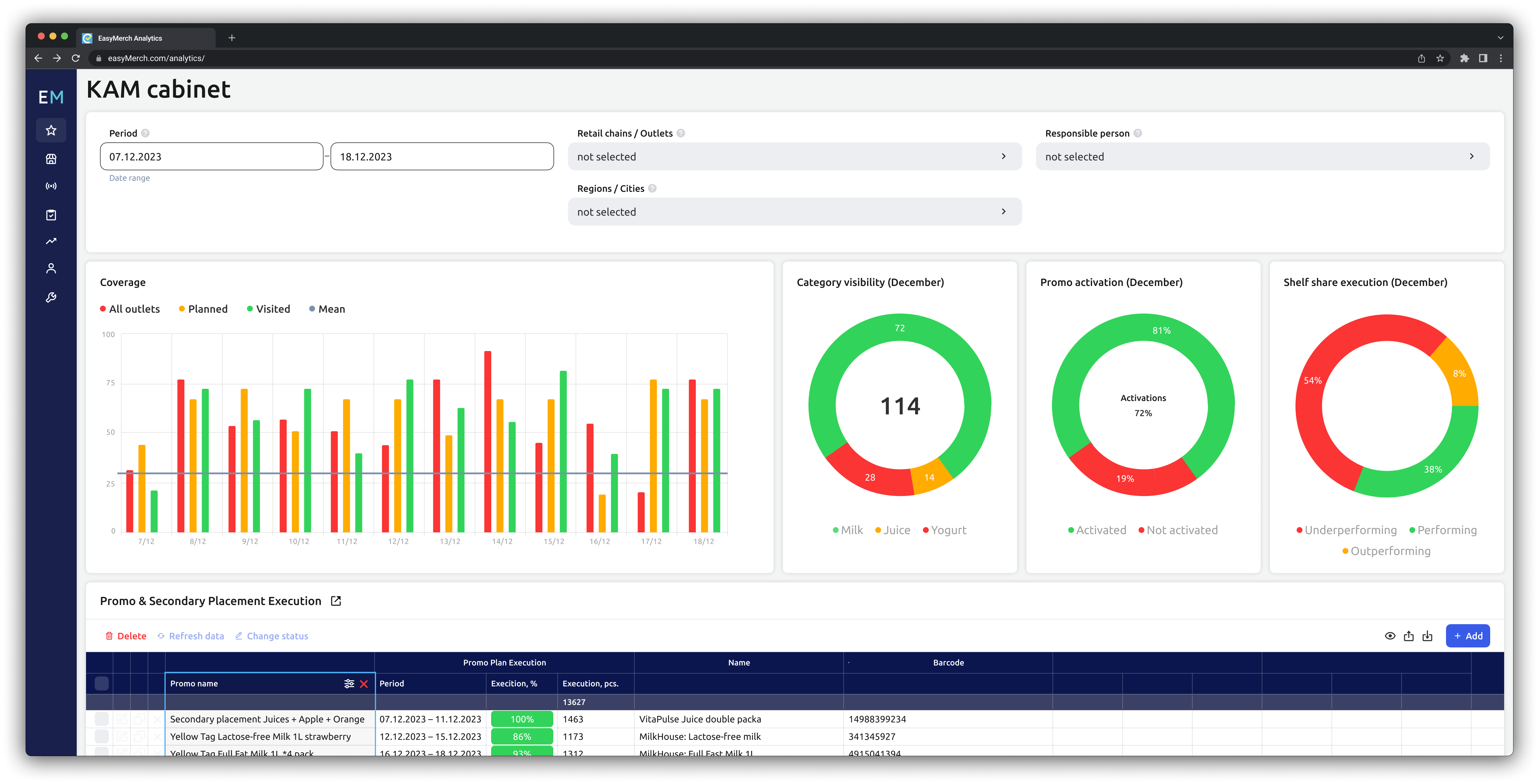Viewport: 1539px width, 784px height.
Task: Click the EM logo in the sidebar
Action: pyautogui.click(x=51, y=97)
